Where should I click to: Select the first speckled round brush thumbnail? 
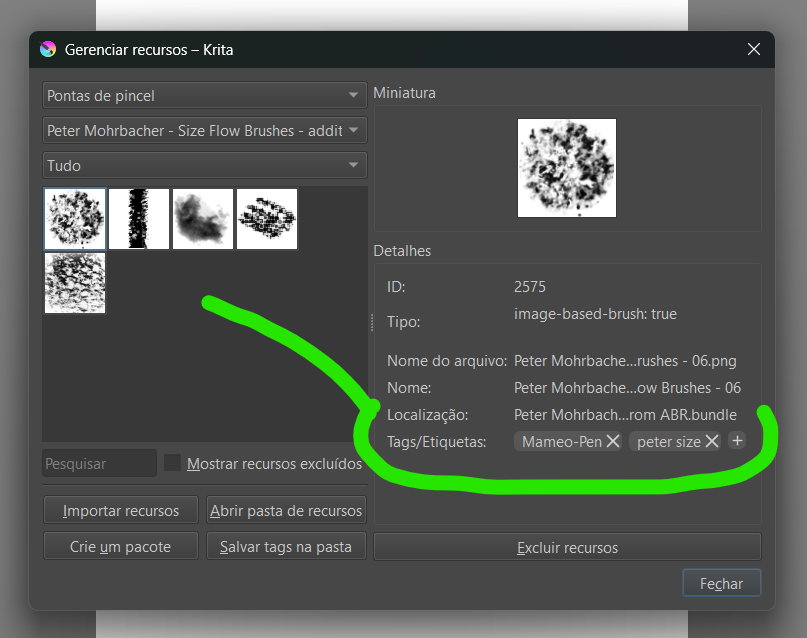[75, 219]
